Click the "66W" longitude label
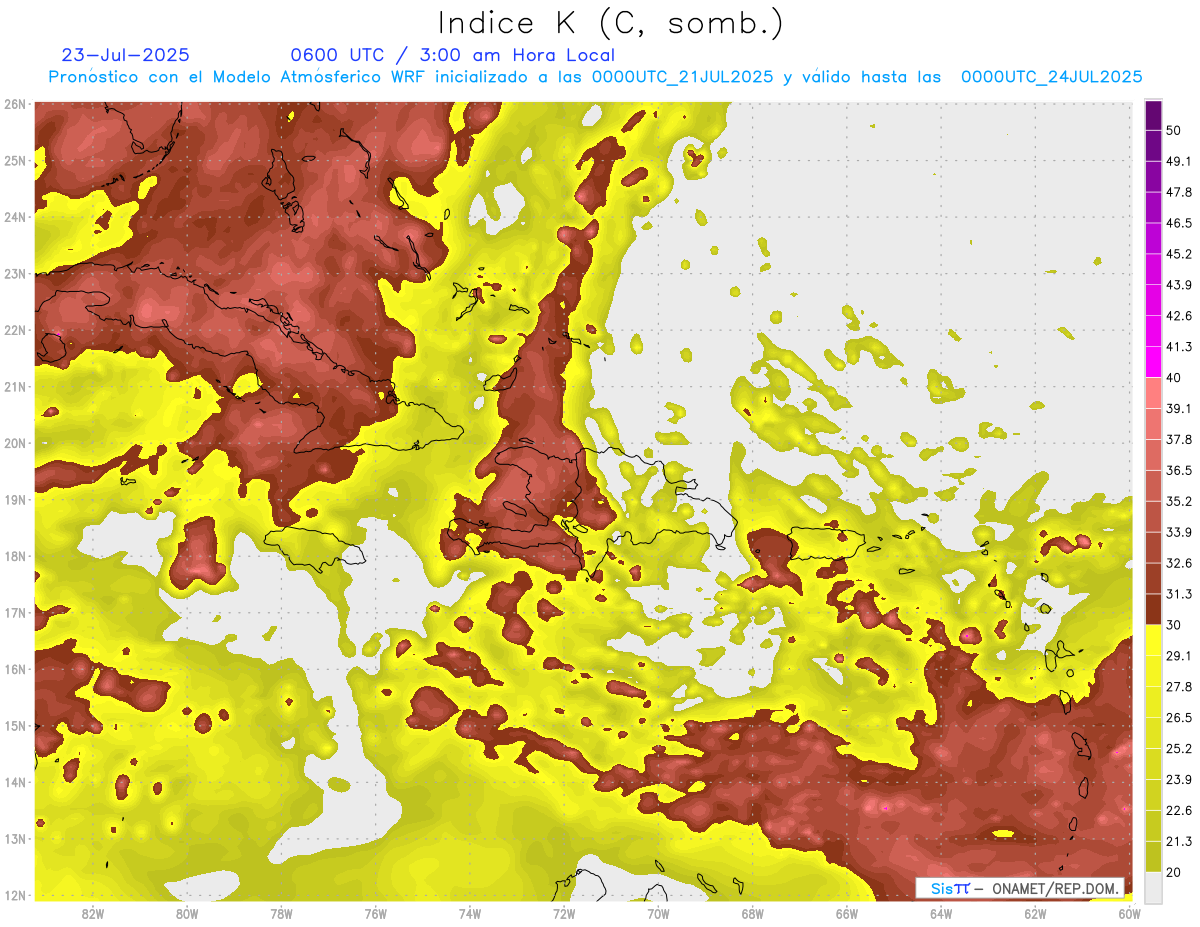 [847, 914]
